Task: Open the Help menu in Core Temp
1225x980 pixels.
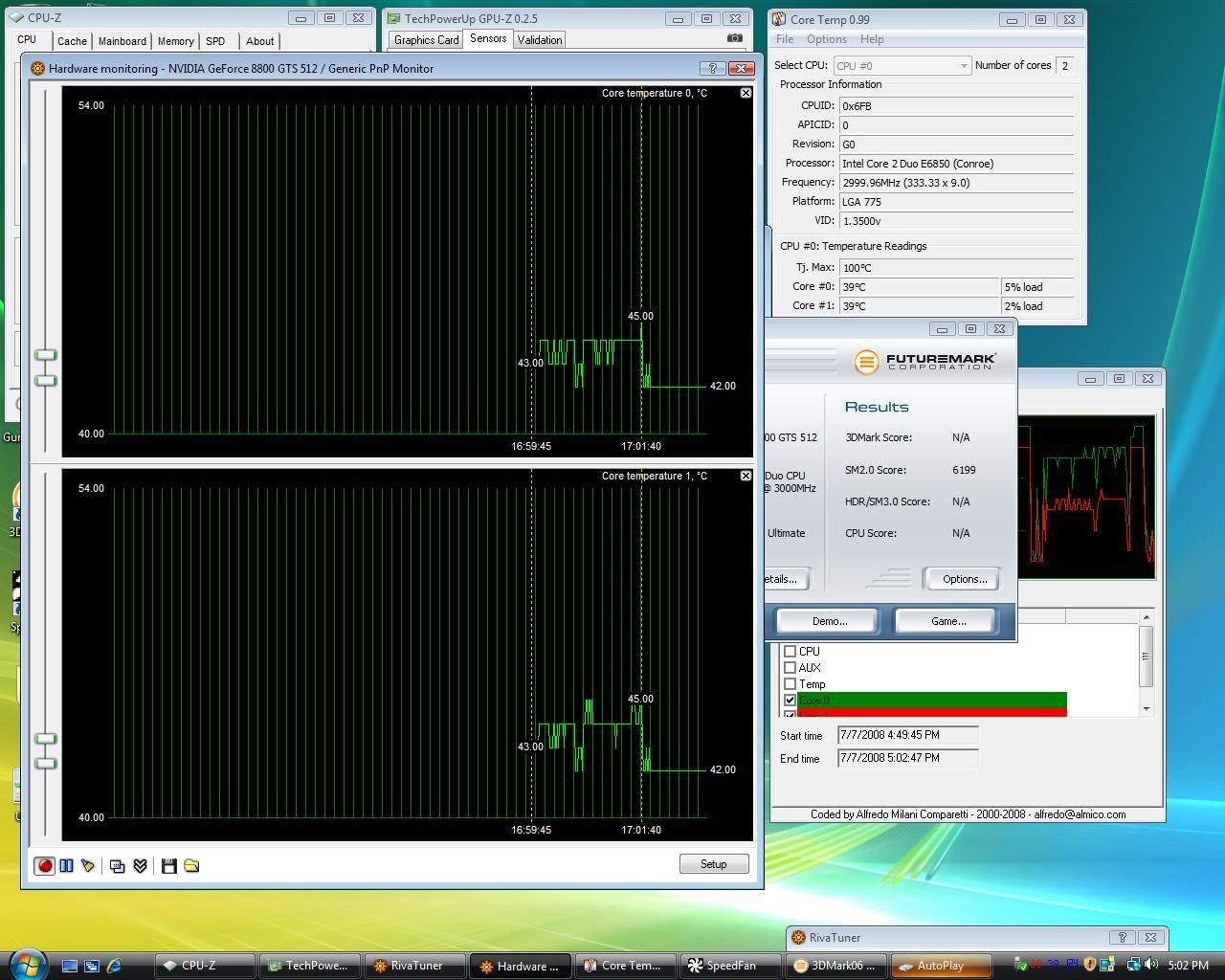Action: pos(872,39)
